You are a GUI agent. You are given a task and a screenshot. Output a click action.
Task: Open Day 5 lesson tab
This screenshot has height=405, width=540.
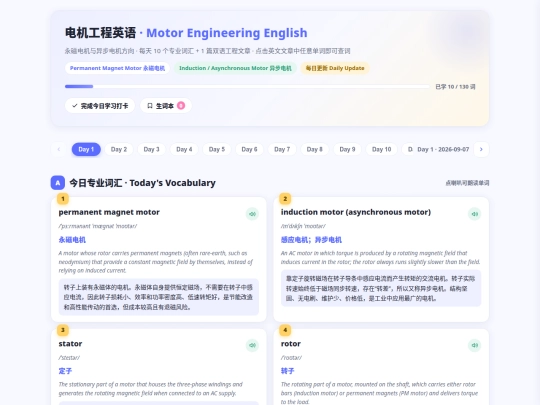[217, 149]
